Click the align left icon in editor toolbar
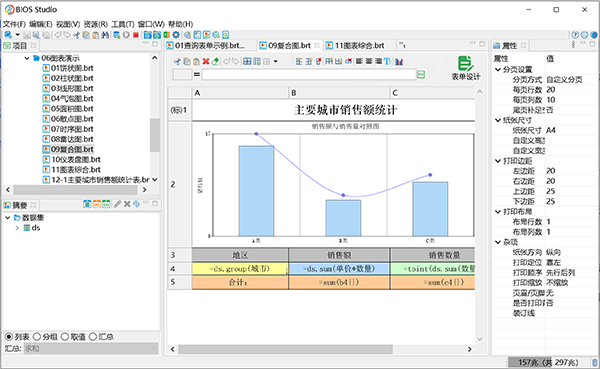The height and width of the screenshot is (369, 600). pos(359,61)
